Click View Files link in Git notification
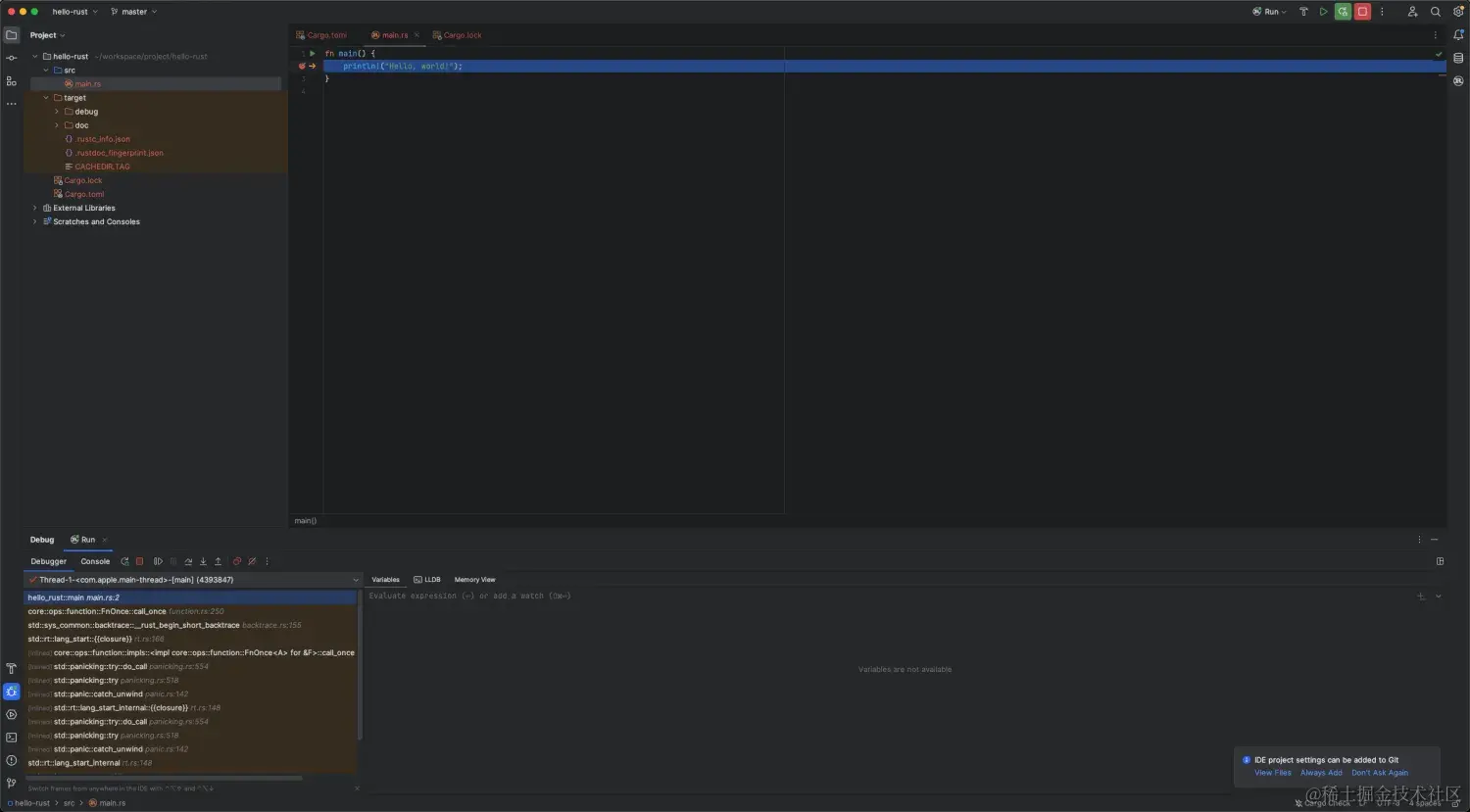This screenshot has width=1470, height=812. [x=1273, y=773]
